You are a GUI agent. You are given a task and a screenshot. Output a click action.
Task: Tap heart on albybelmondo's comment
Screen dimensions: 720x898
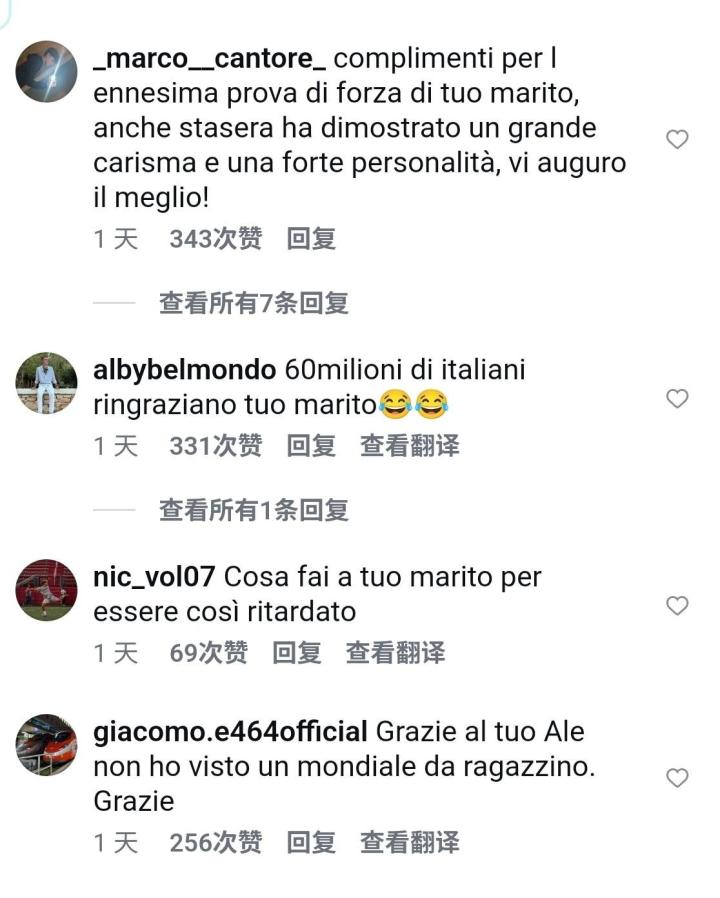(677, 399)
